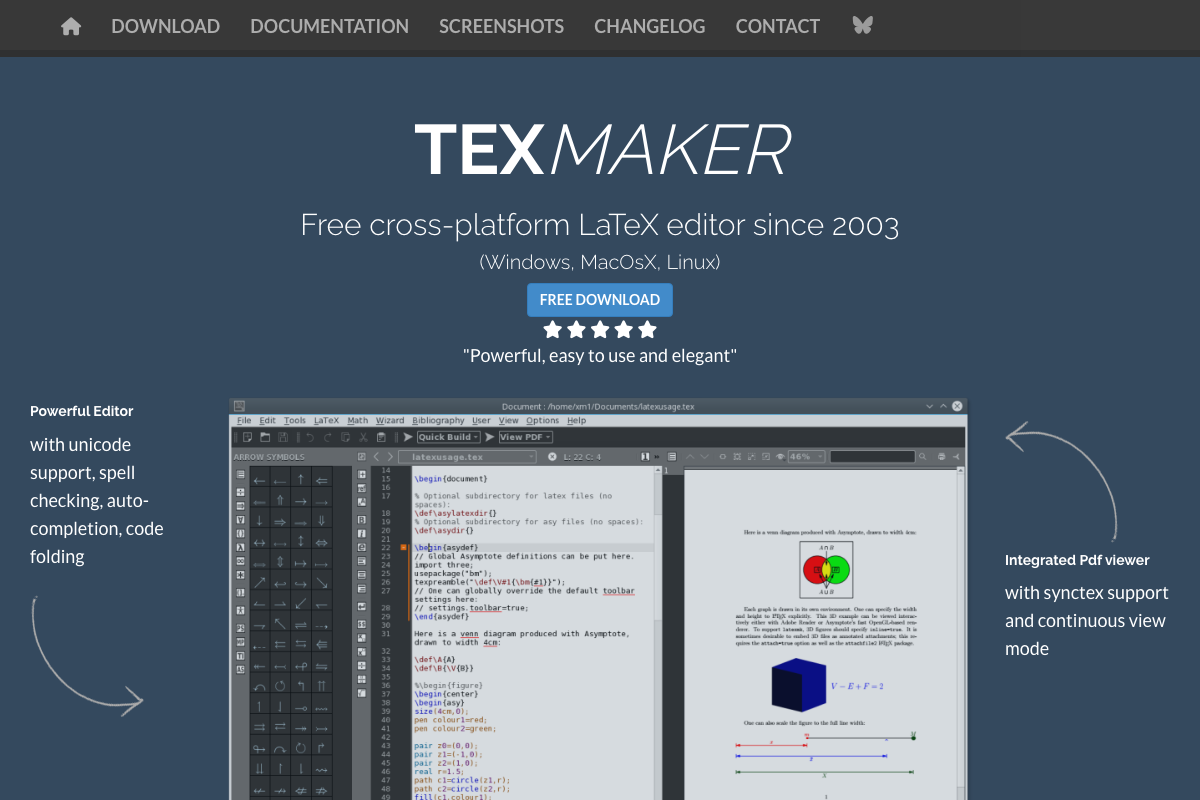Open the 46% zoom dropdown in PDF viewer
This screenshot has width=1200, height=800.
pos(807,457)
